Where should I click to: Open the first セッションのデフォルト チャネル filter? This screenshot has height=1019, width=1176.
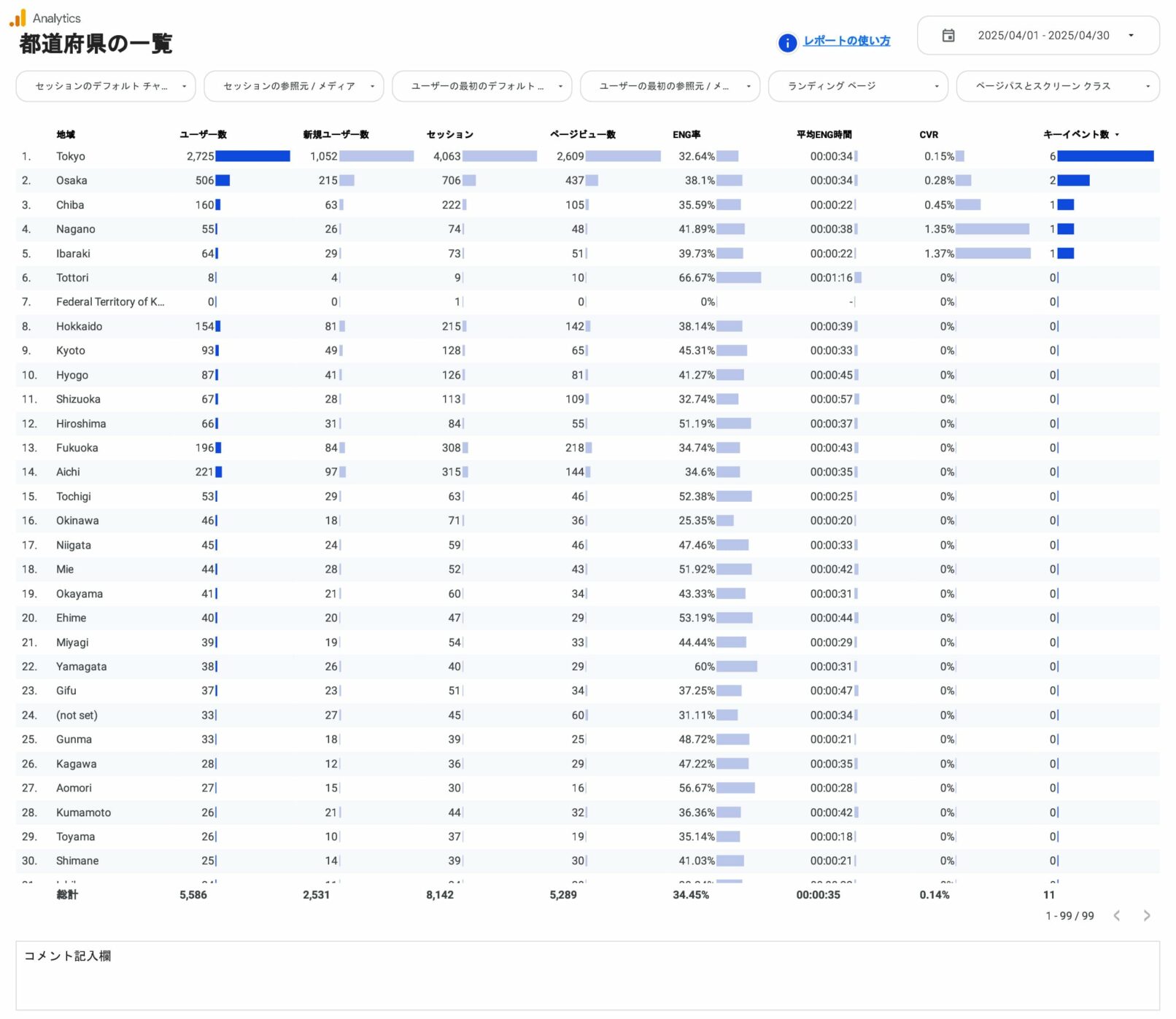point(105,86)
